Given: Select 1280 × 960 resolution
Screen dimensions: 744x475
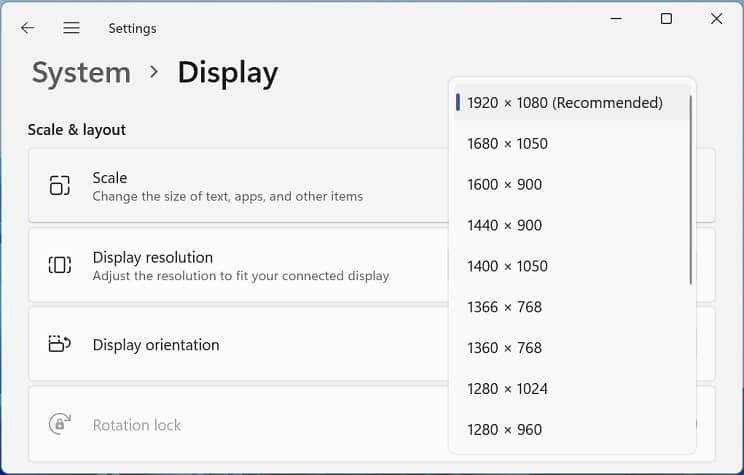Looking at the screenshot, I should (x=572, y=429).
